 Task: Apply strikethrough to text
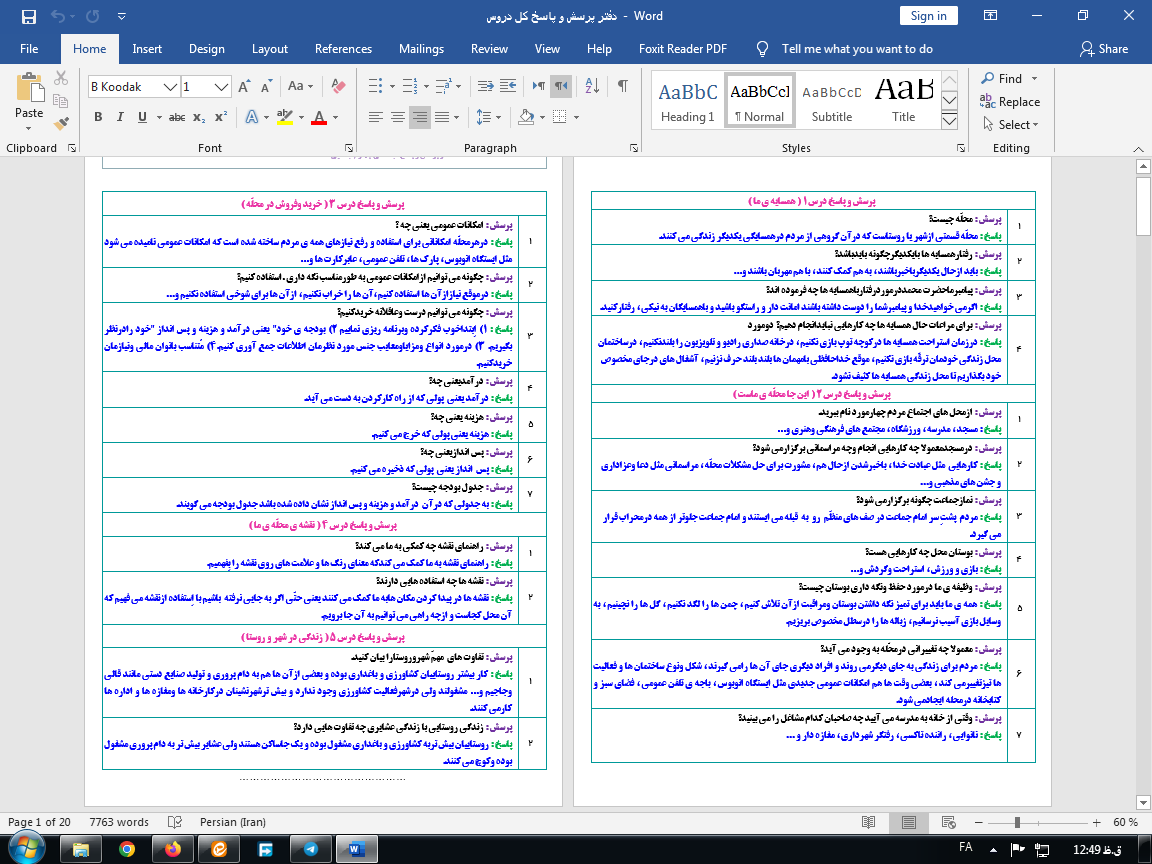click(x=176, y=117)
